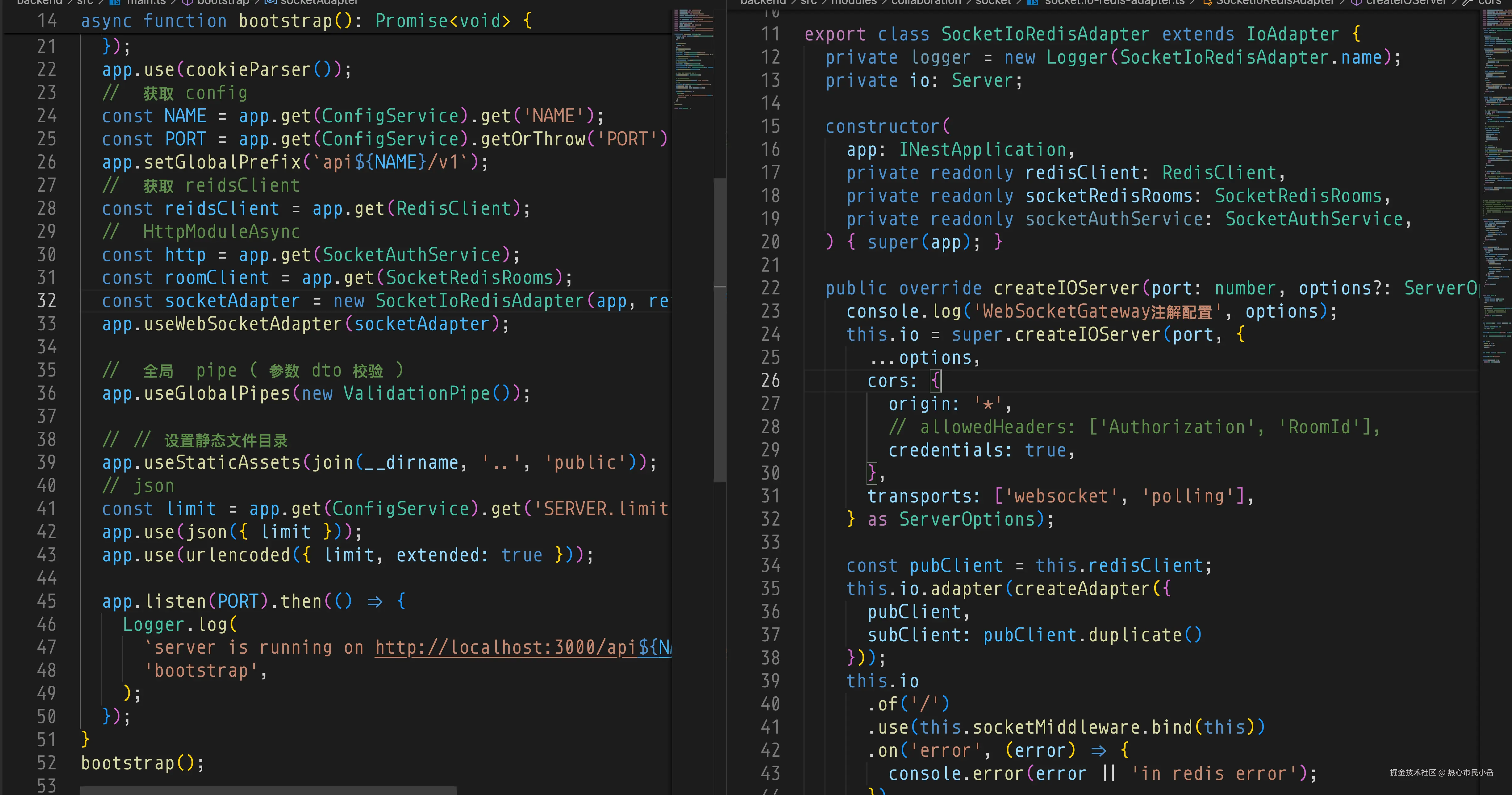Click line number 32 in left editor gutter
Viewport: 1512px width, 795px height.
coord(47,301)
